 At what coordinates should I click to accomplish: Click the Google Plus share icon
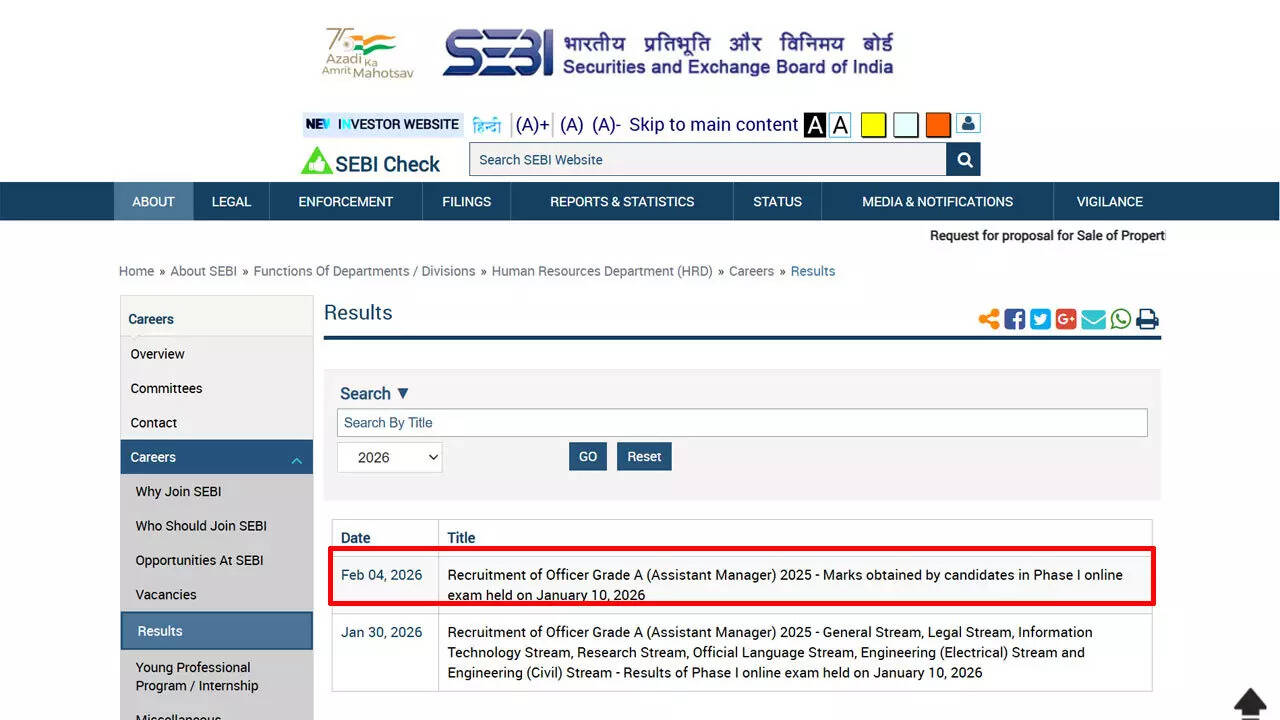tap(1066, 319)
